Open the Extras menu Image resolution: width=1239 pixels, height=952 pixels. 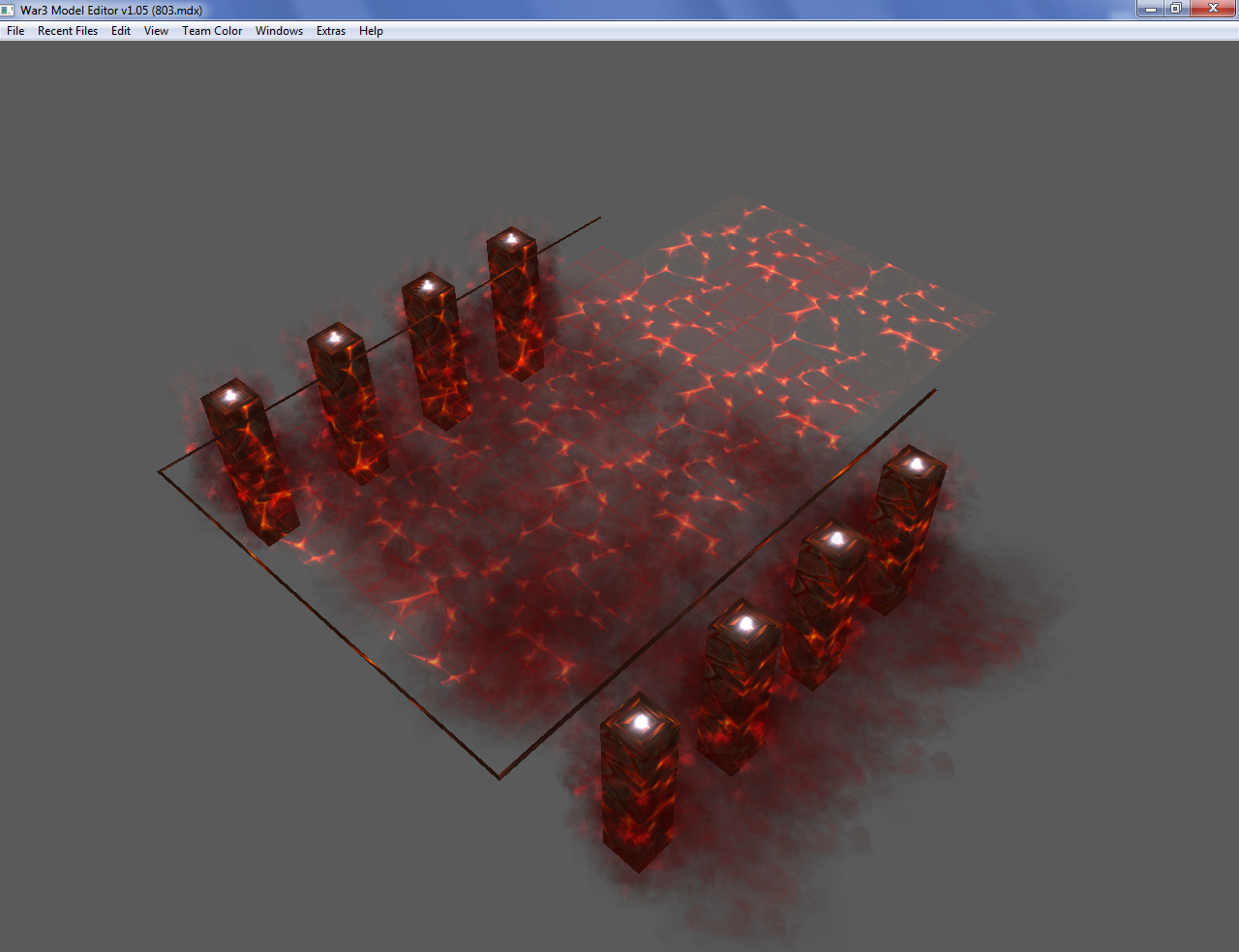pyautogui.click(x=331, y=31)
